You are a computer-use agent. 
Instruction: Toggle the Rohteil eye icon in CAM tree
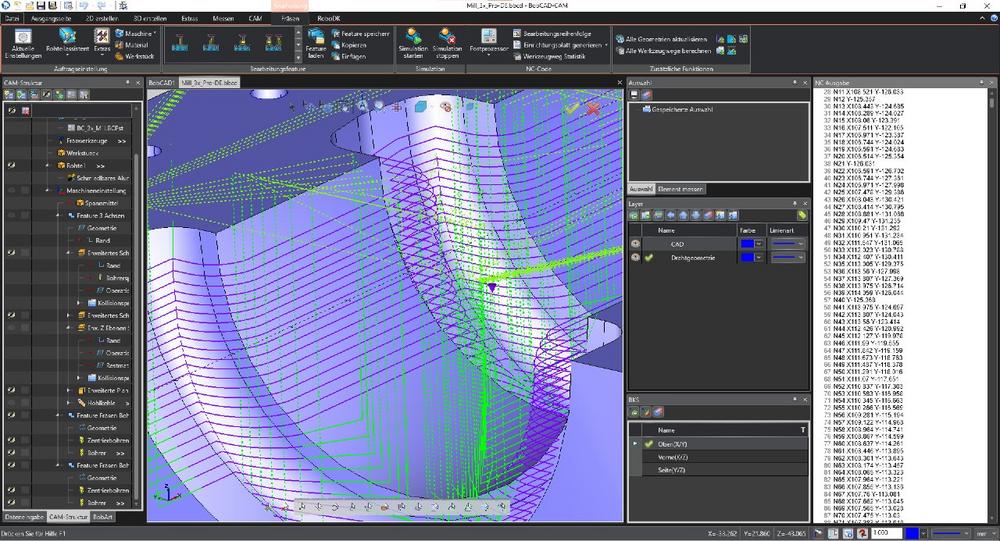pos(11,165)
